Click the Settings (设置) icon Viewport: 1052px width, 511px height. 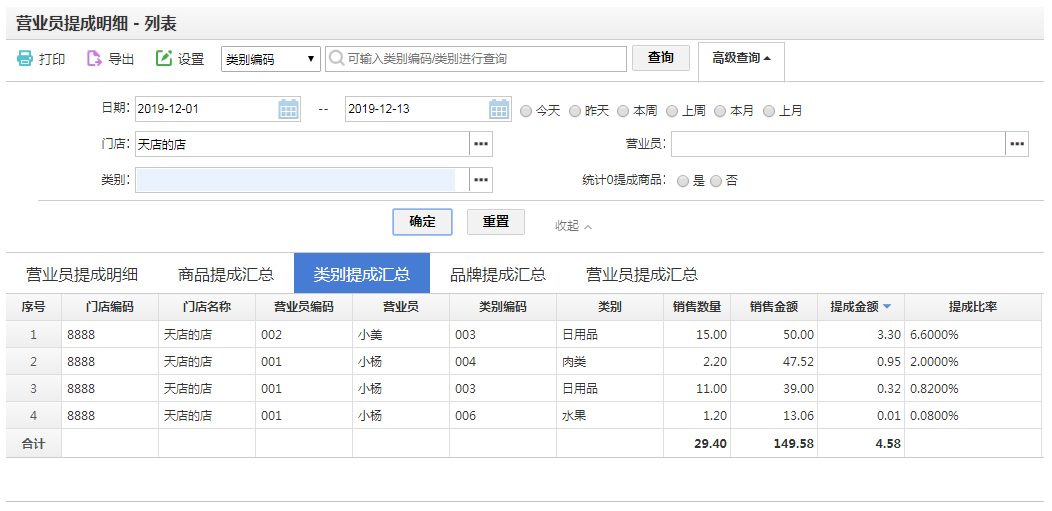(x=164, y=58)
